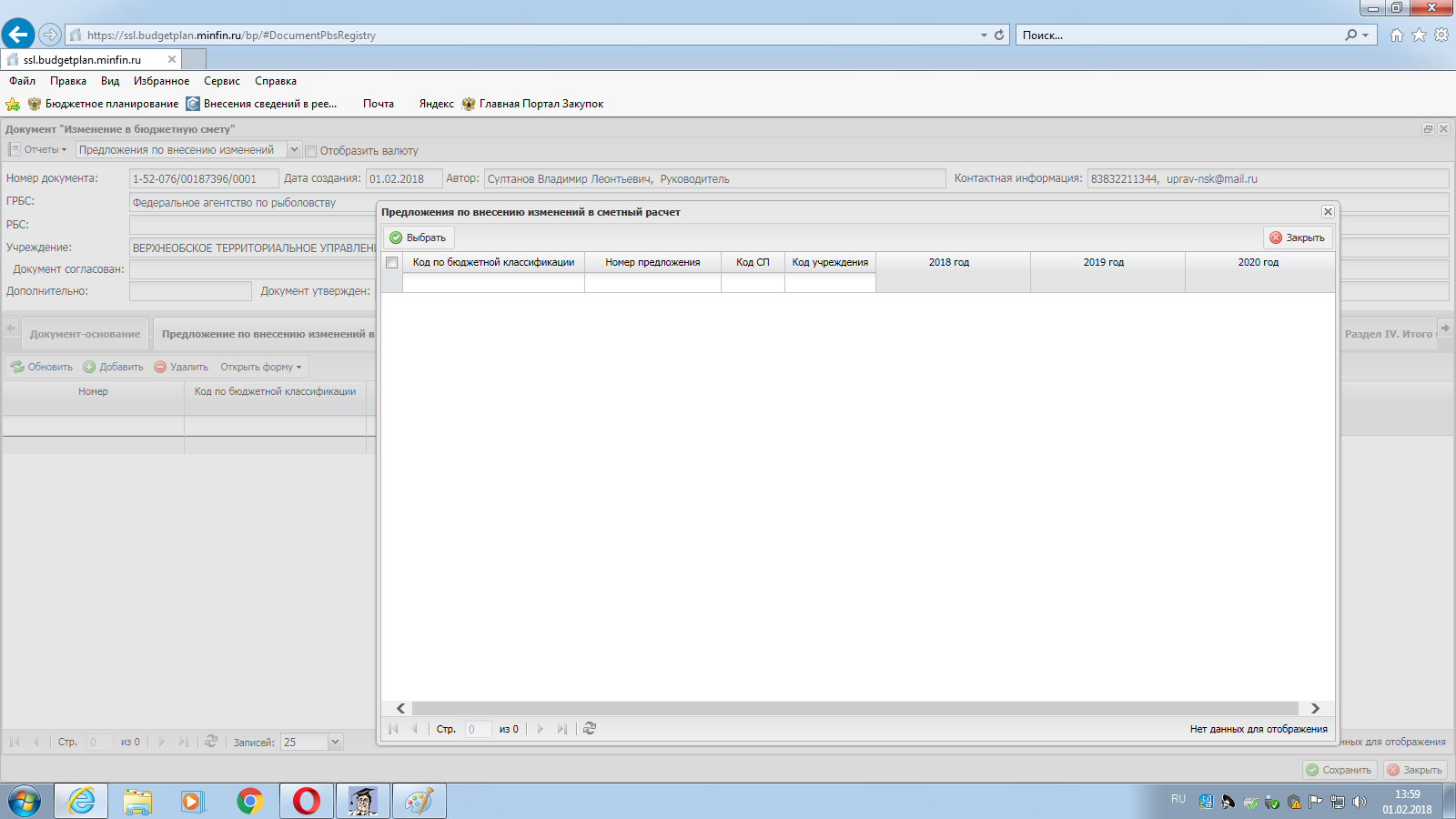Reload the page with the address bar refresh icon
Image resolution: width=1456 pixels, height=819 pixels.
[999, 35]
